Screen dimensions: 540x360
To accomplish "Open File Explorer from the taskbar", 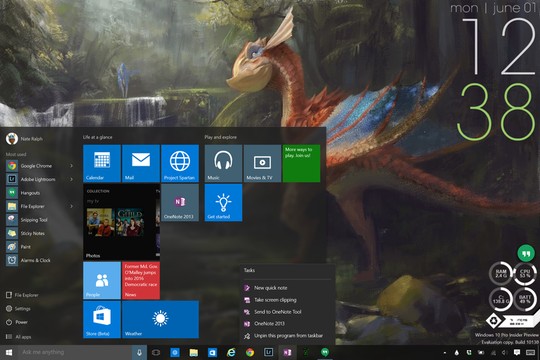I will pos(194,352).
